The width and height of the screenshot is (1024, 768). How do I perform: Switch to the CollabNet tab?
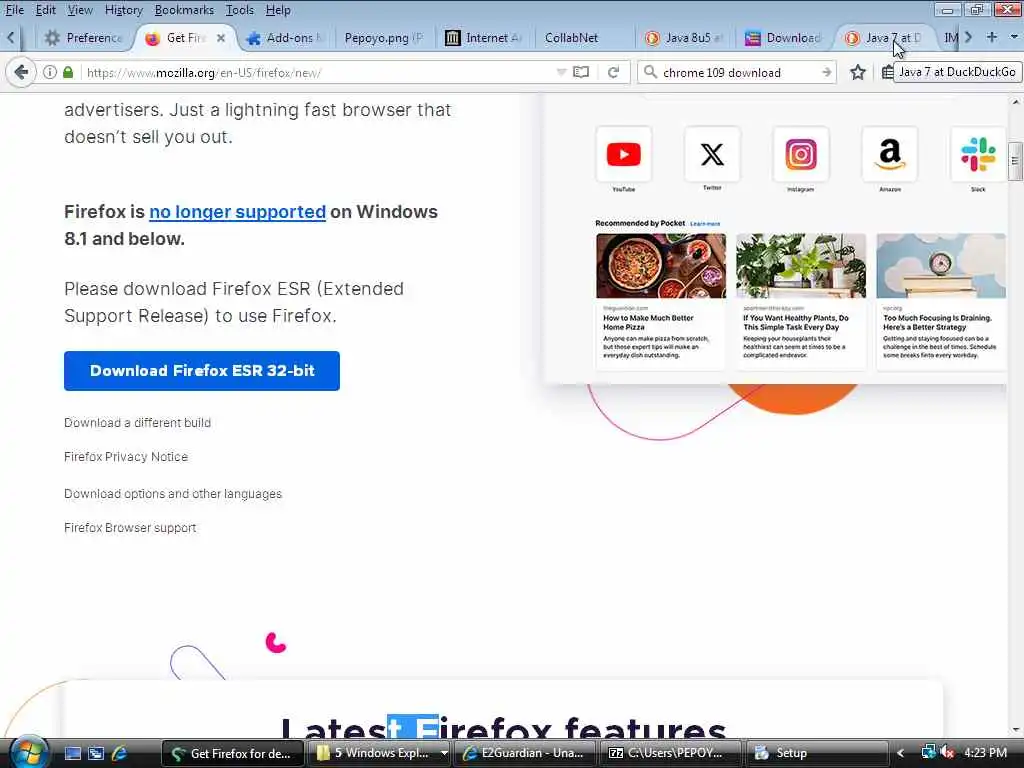[571, 38]
